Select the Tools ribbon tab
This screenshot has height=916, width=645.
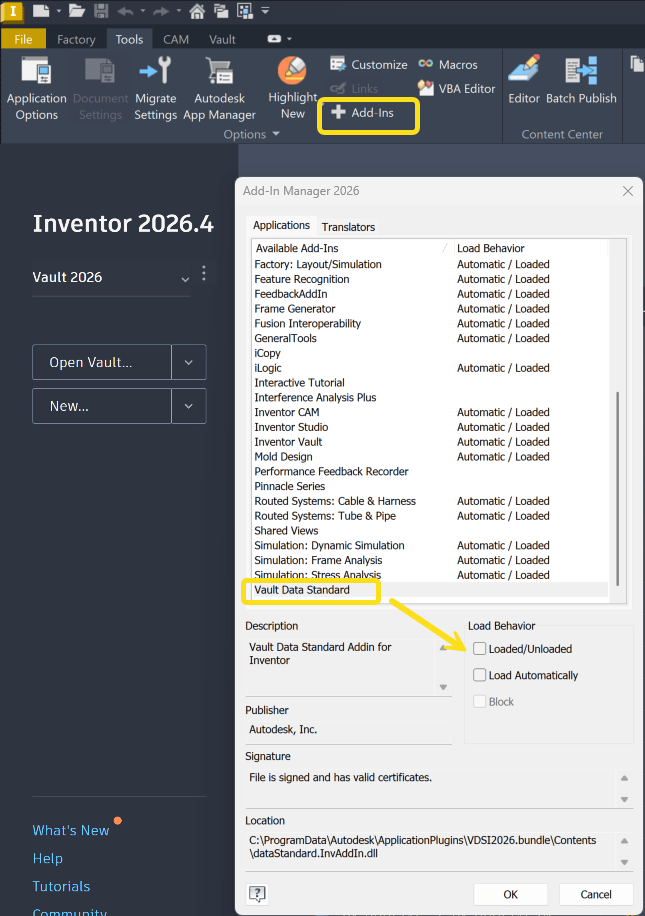point(129,39)
